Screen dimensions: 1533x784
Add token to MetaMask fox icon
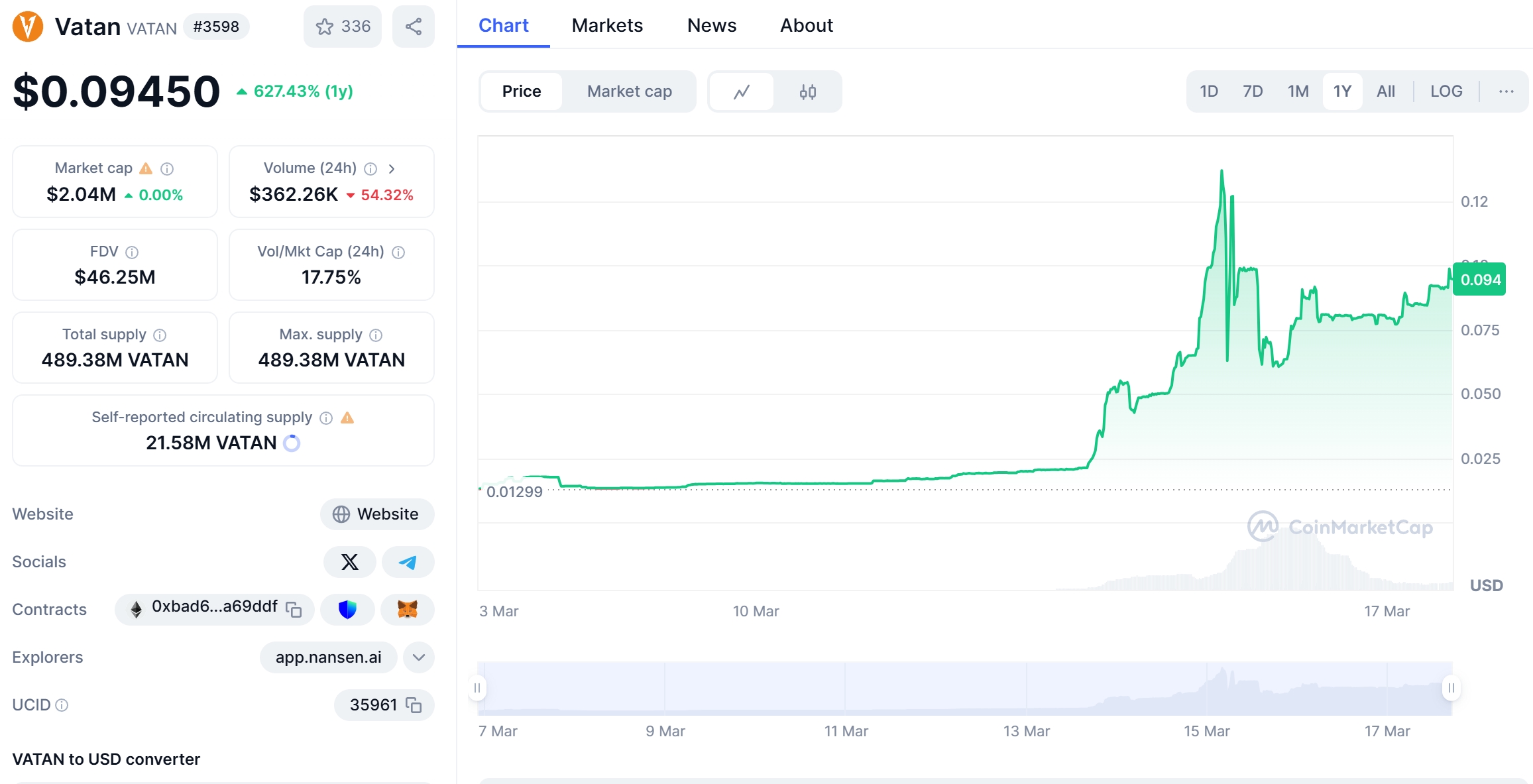coord(408,610)
